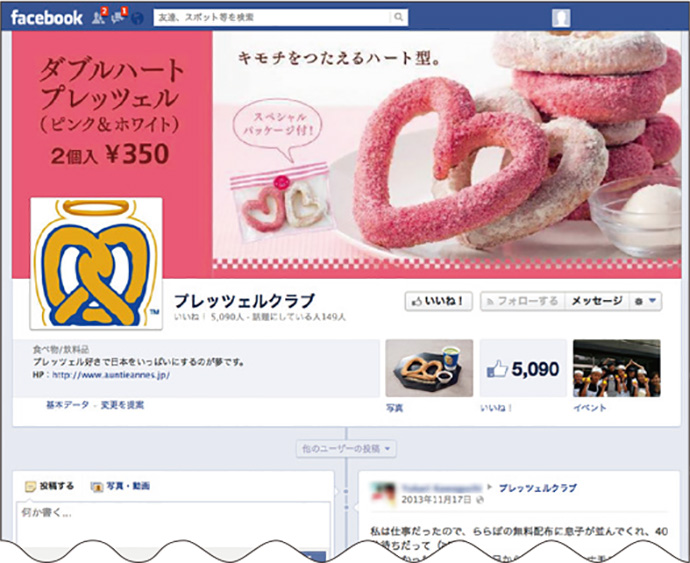Click the blurred poster name link
This screenshot has width=690, height=563.
[442, 488]
